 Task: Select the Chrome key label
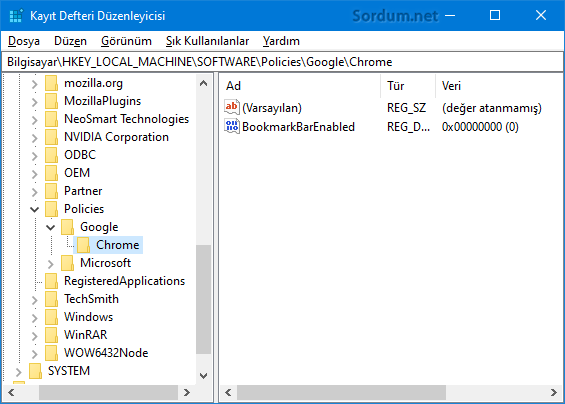point(117,245)
